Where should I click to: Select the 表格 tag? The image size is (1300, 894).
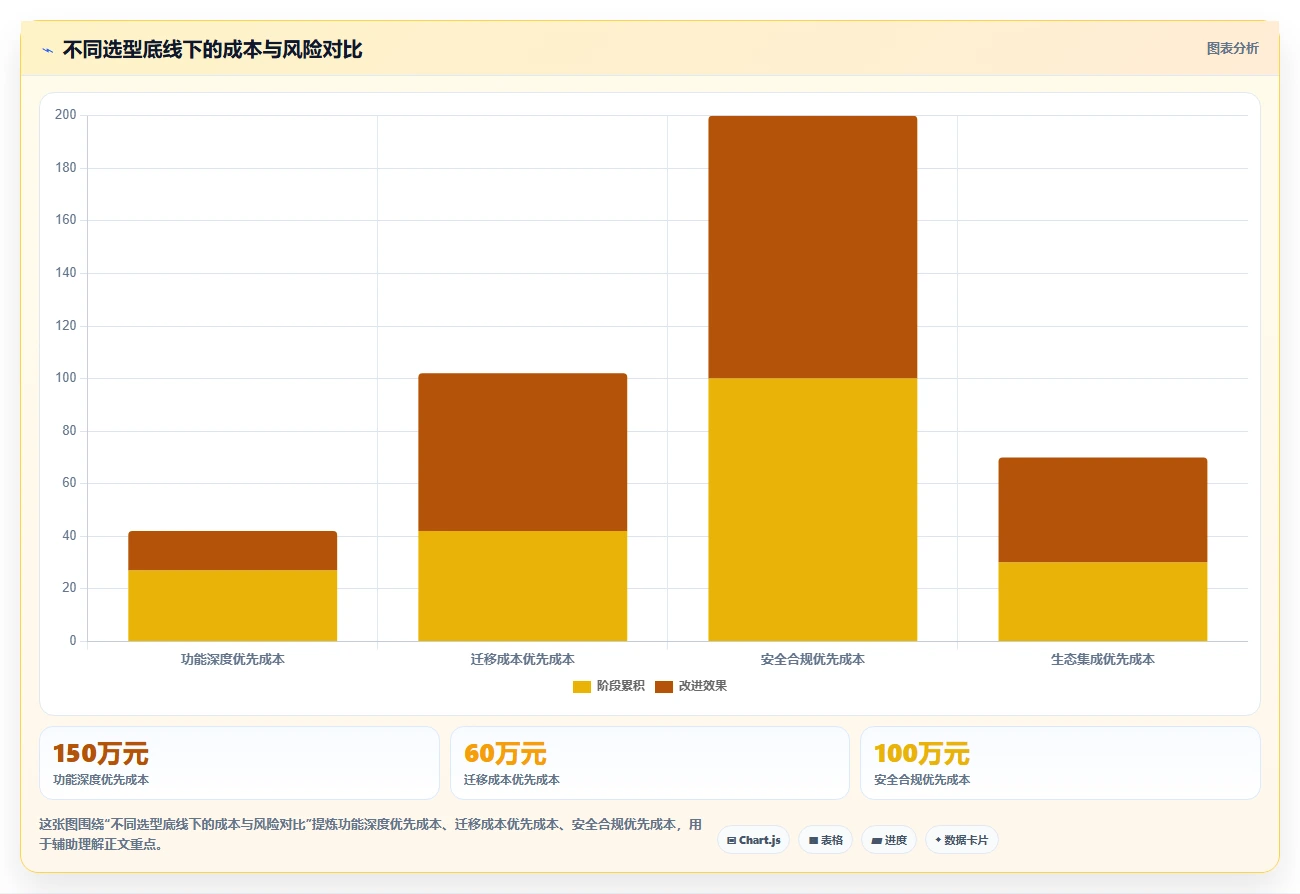coord(825,840)
